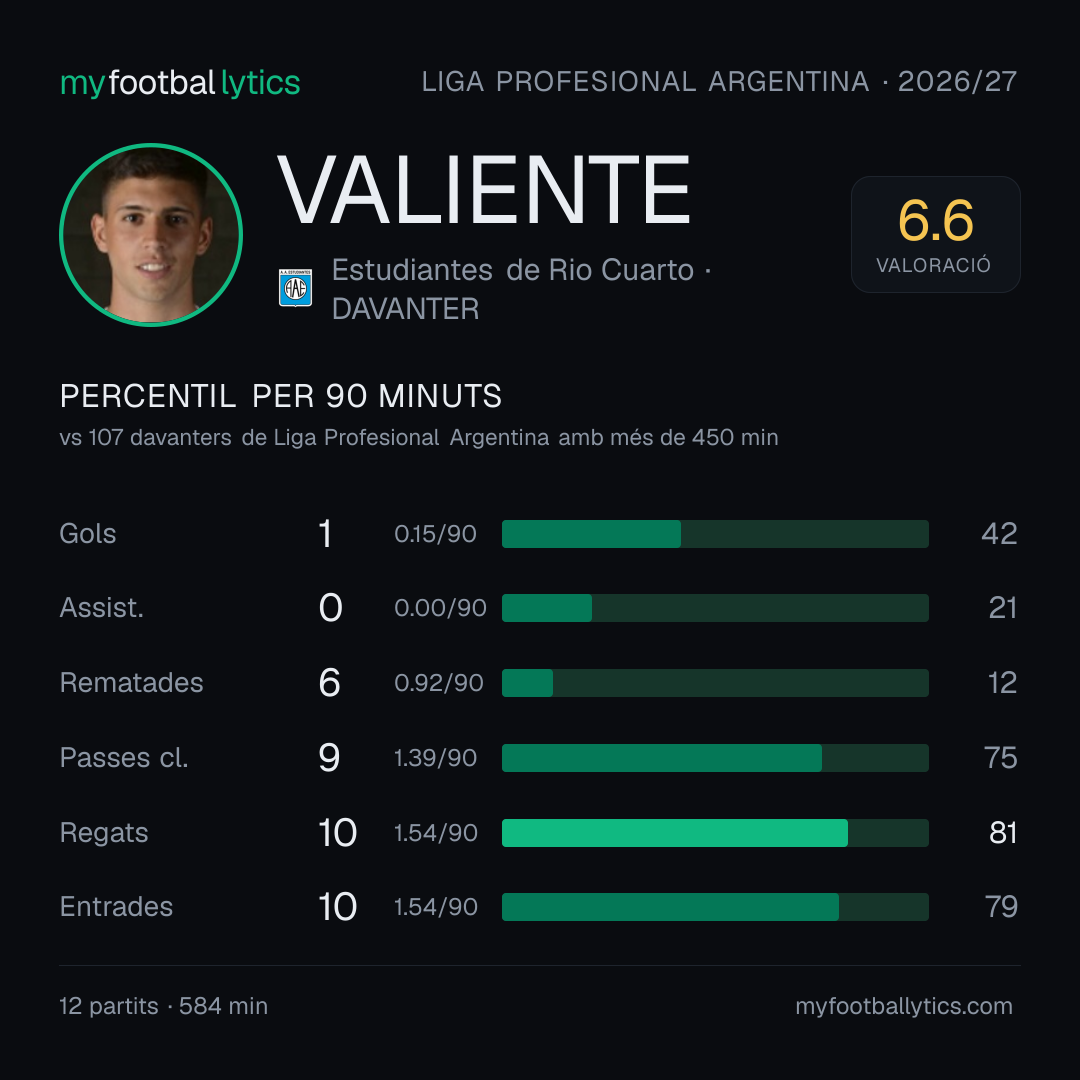Select the Passes cl. 1.39/90 value
This screenshot has height=1080, width=1080.
(435, 758)
